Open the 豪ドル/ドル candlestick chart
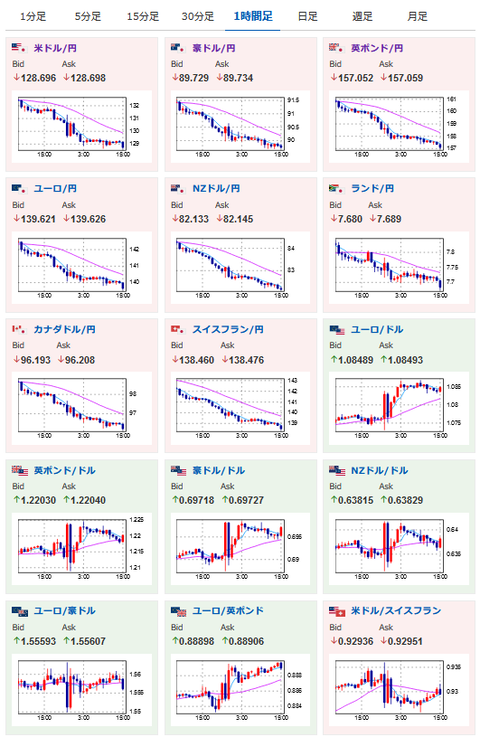The image size is (480, 737). click(240, 550)
